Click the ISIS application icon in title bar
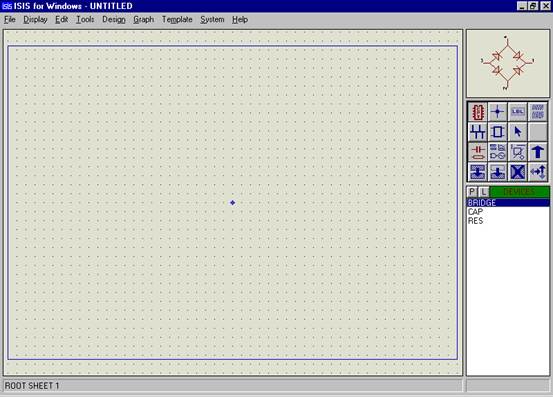This screenshot has width=553, height=397. (7, 6)
